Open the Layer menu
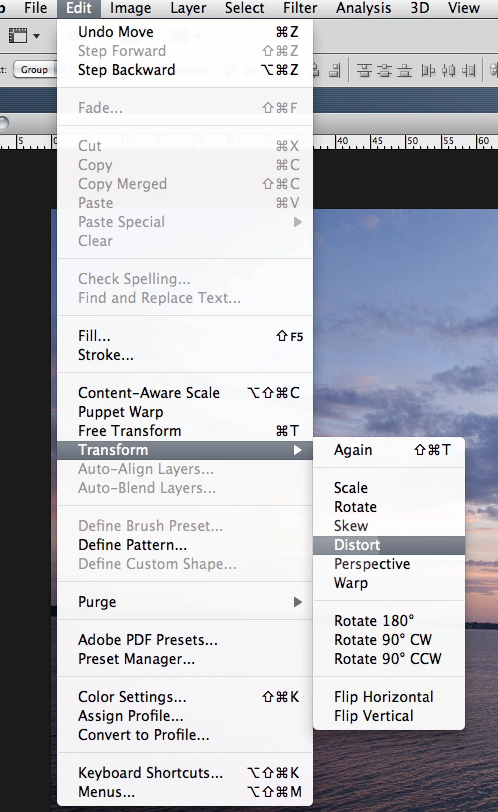Viewport: 498px width, 812px height. point(188,8)
